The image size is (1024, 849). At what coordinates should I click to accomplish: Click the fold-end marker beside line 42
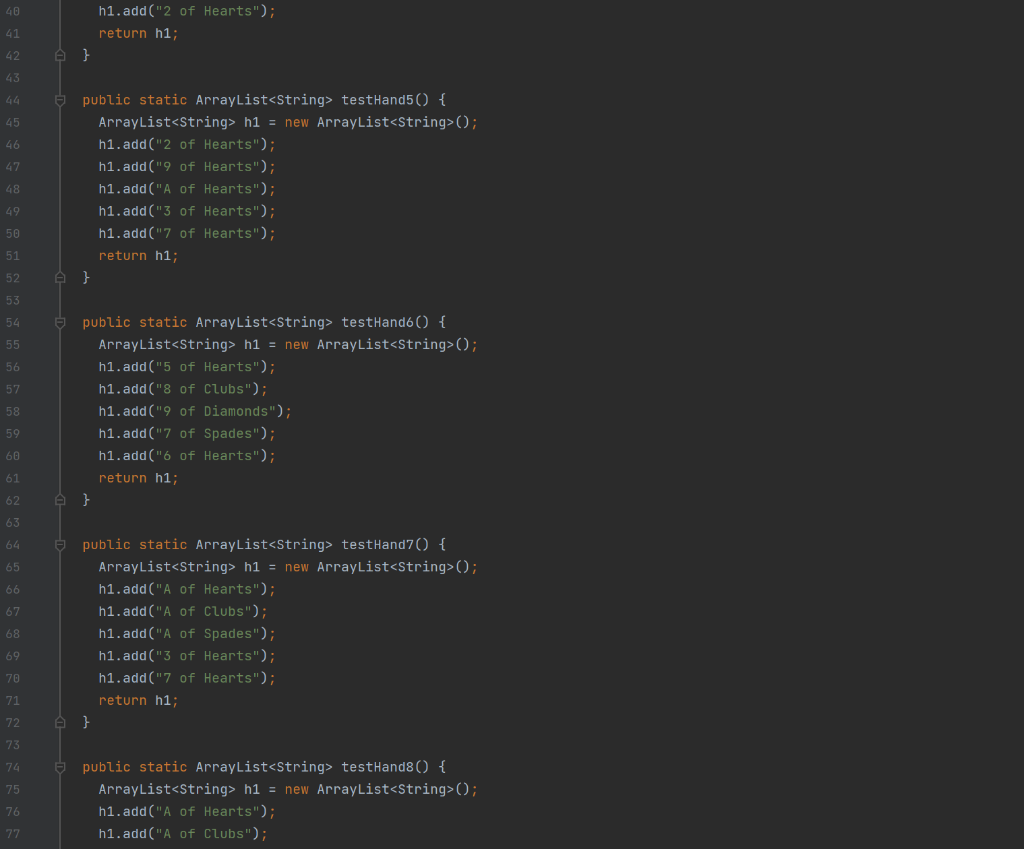click(60, 55)
